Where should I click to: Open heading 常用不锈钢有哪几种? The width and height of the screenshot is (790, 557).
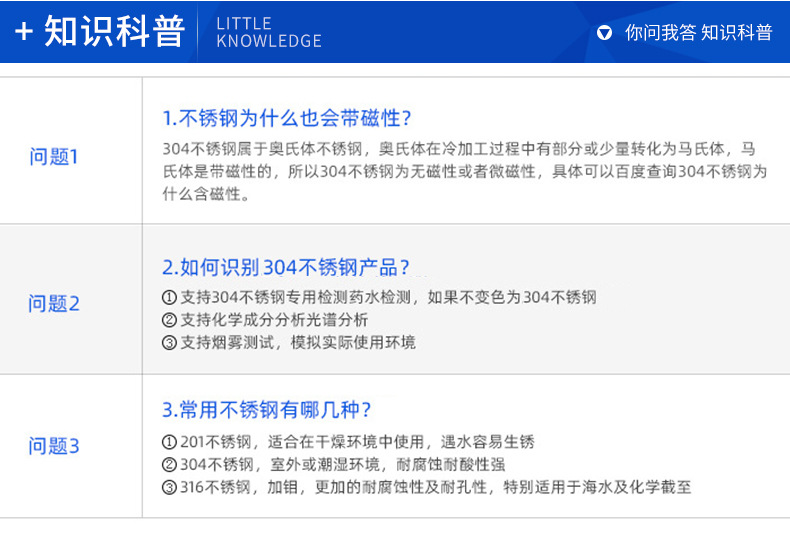click(x=267, y=410)
